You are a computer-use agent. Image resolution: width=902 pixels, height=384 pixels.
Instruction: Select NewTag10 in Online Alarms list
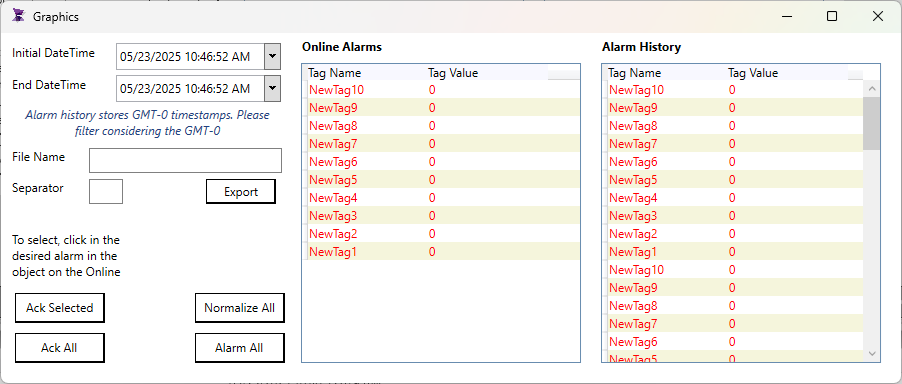coord(441,90)
